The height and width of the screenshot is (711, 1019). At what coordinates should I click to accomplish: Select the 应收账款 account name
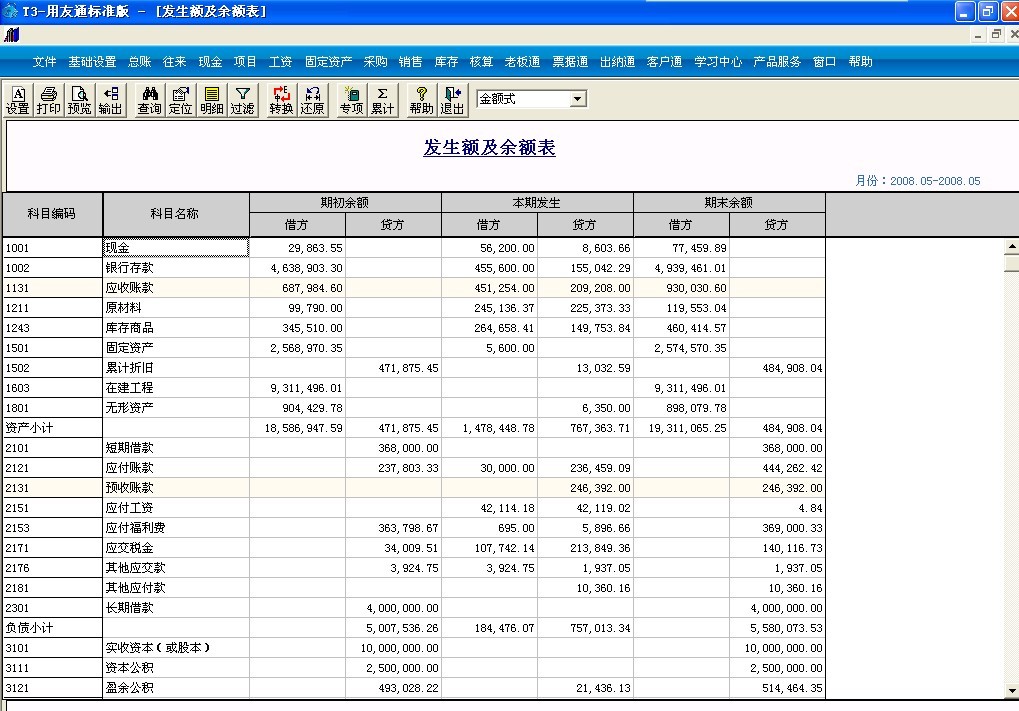click(x=175, y=288)
